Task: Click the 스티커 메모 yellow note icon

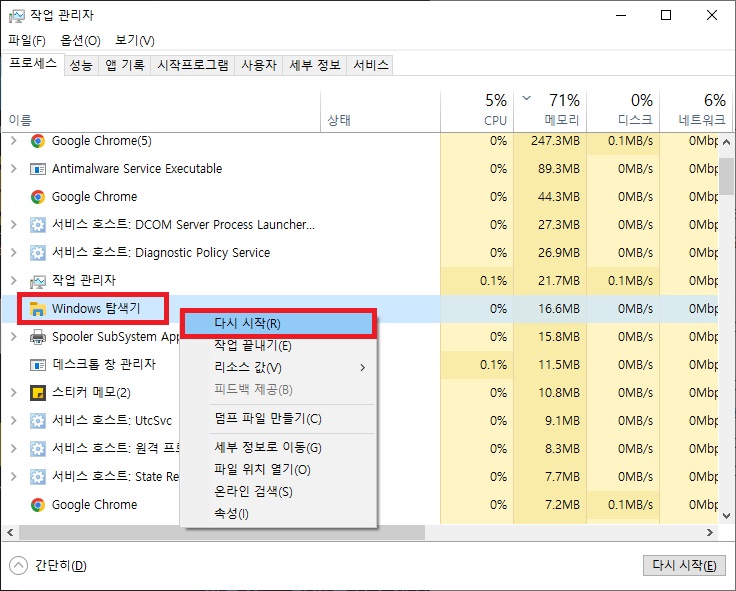Action: (x=38, y=393)
